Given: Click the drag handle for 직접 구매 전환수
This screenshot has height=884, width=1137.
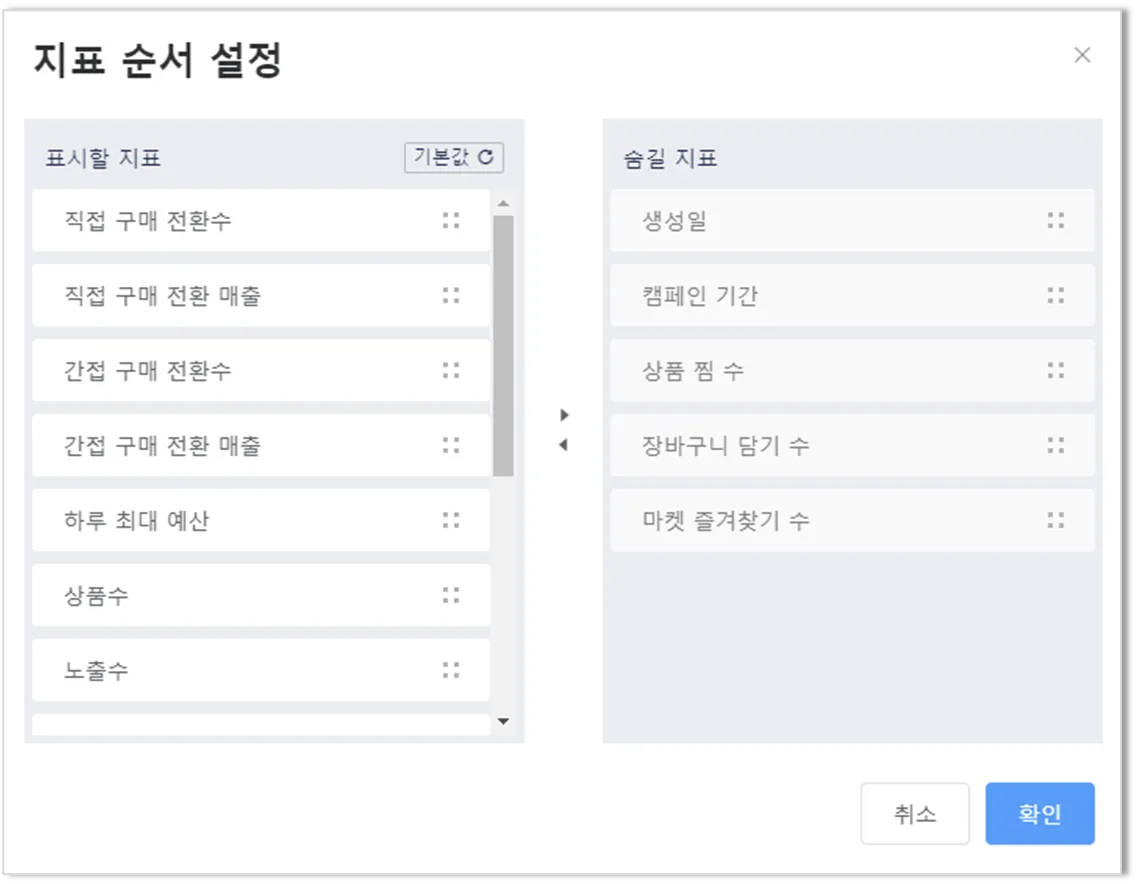Looking at the screenshot, I should [x=451, y=220].
